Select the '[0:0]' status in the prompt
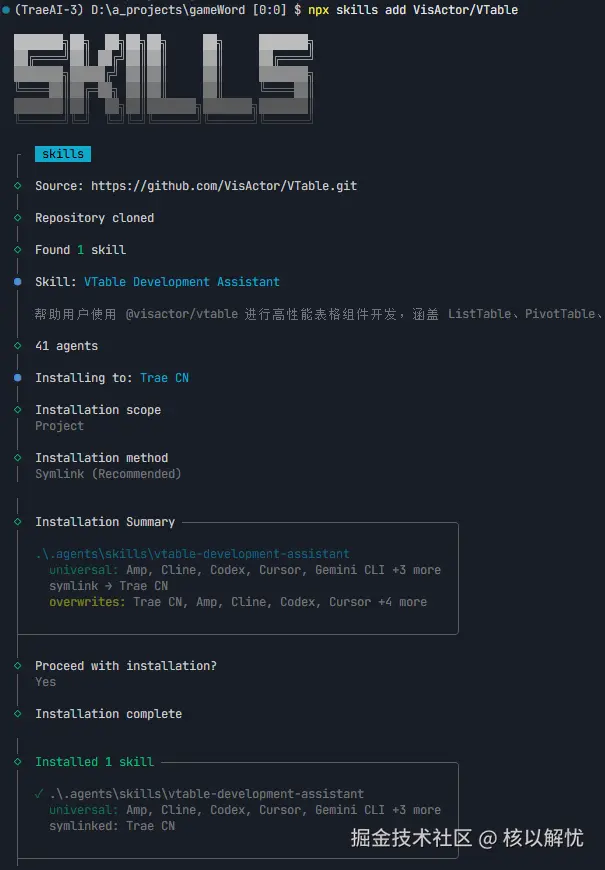 (x=269, y=10)
